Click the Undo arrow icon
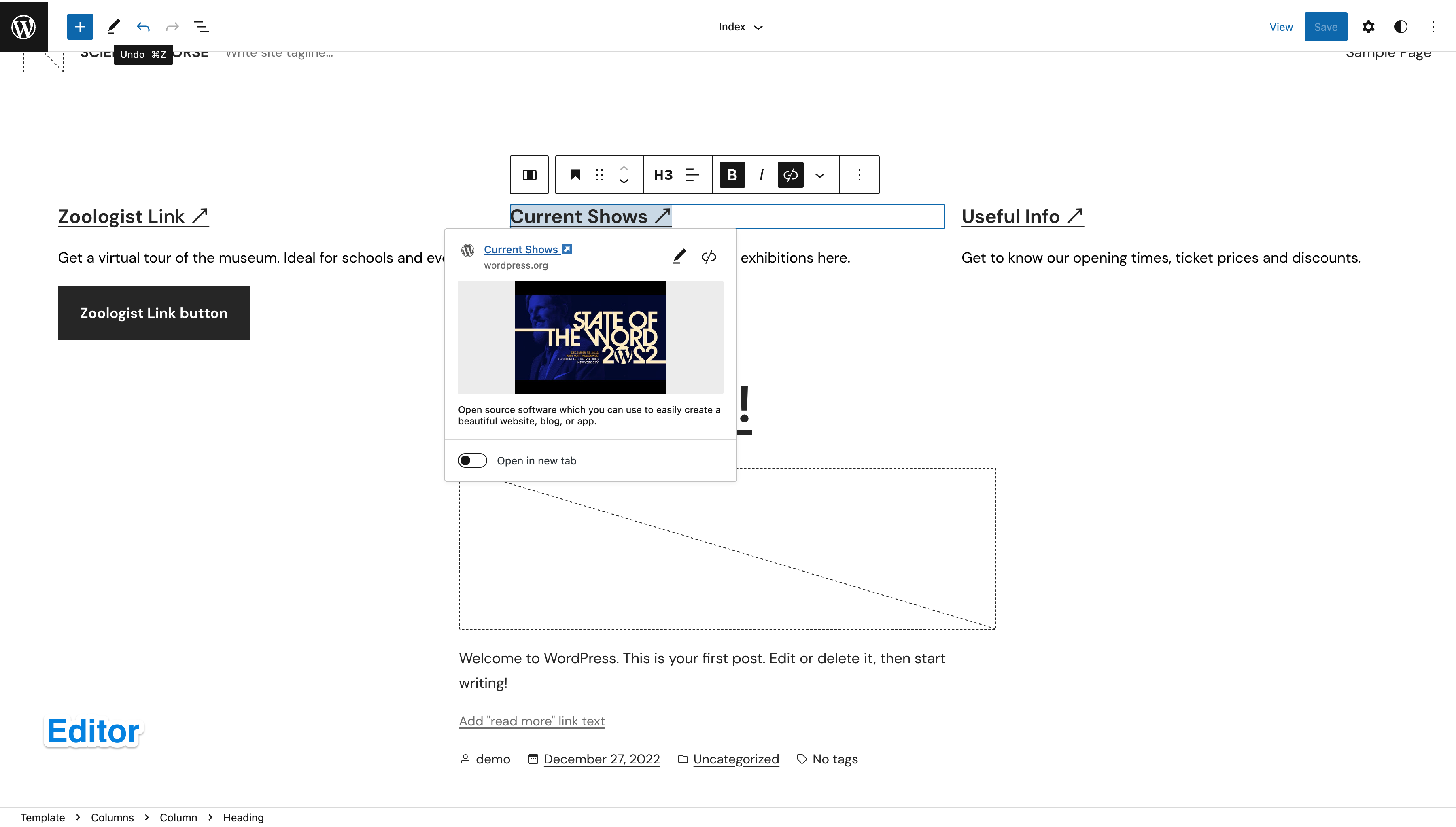Viewport: 1456px width, 827px height. pos(143,27)
